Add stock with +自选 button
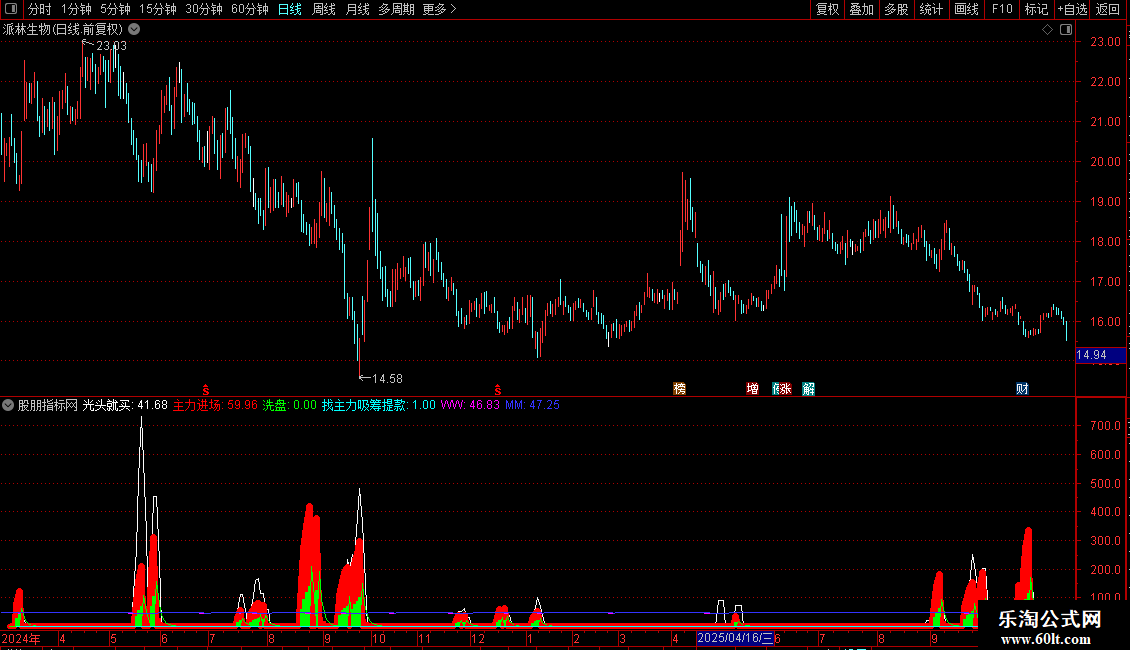This screenshot has width=1130, height=650. [1072, 9]
